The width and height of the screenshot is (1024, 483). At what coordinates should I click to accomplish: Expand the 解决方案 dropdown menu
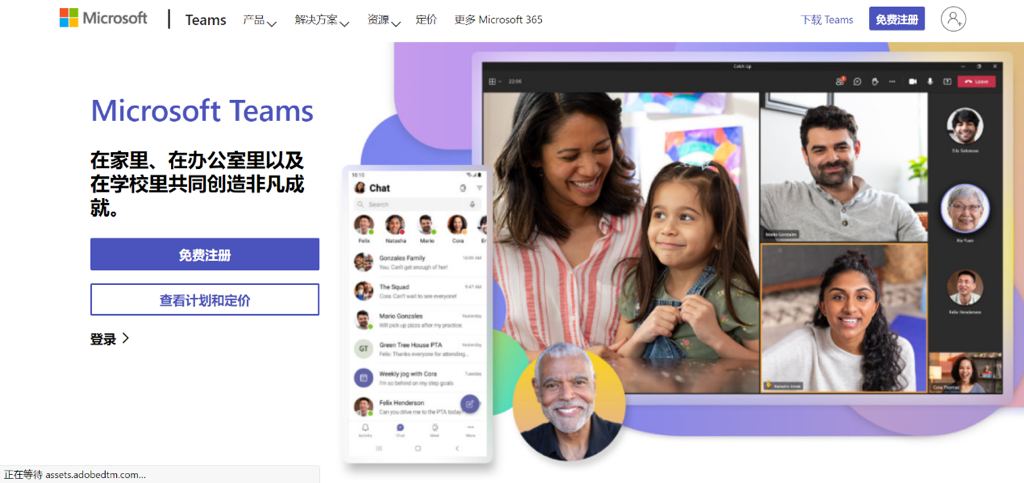tap(322, 20)
